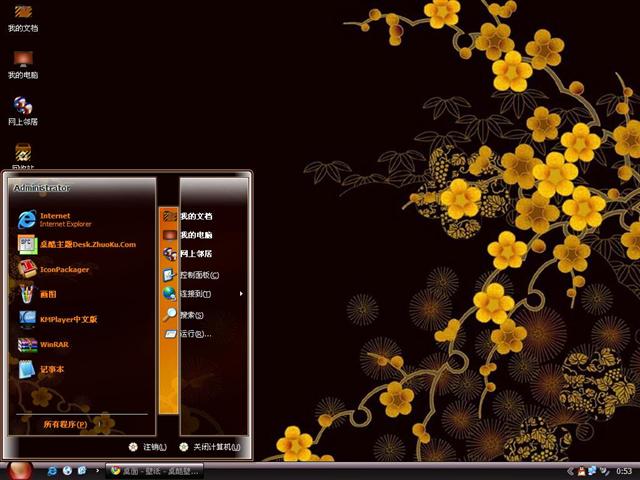The width and height of the screenshot is (640, 480).
Task: Start WinRAR from the Start menu list
Action: click(x=54, y=344)
